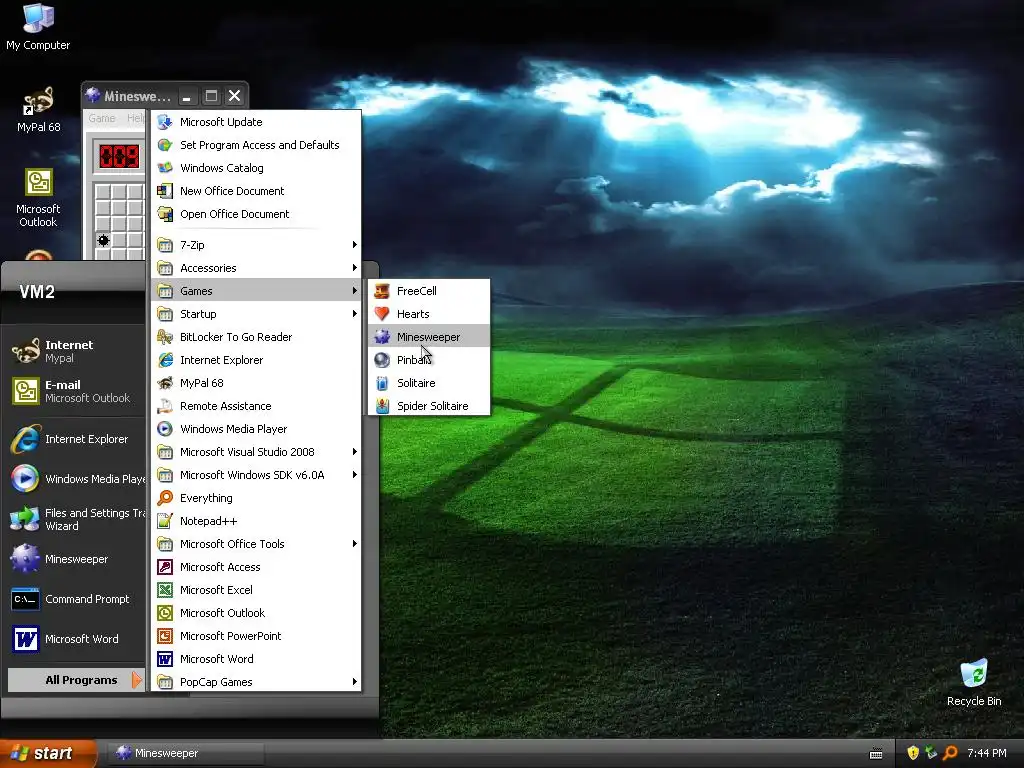
Task: Open Microsoft Word in All Programs list
Action: point(256,659)
